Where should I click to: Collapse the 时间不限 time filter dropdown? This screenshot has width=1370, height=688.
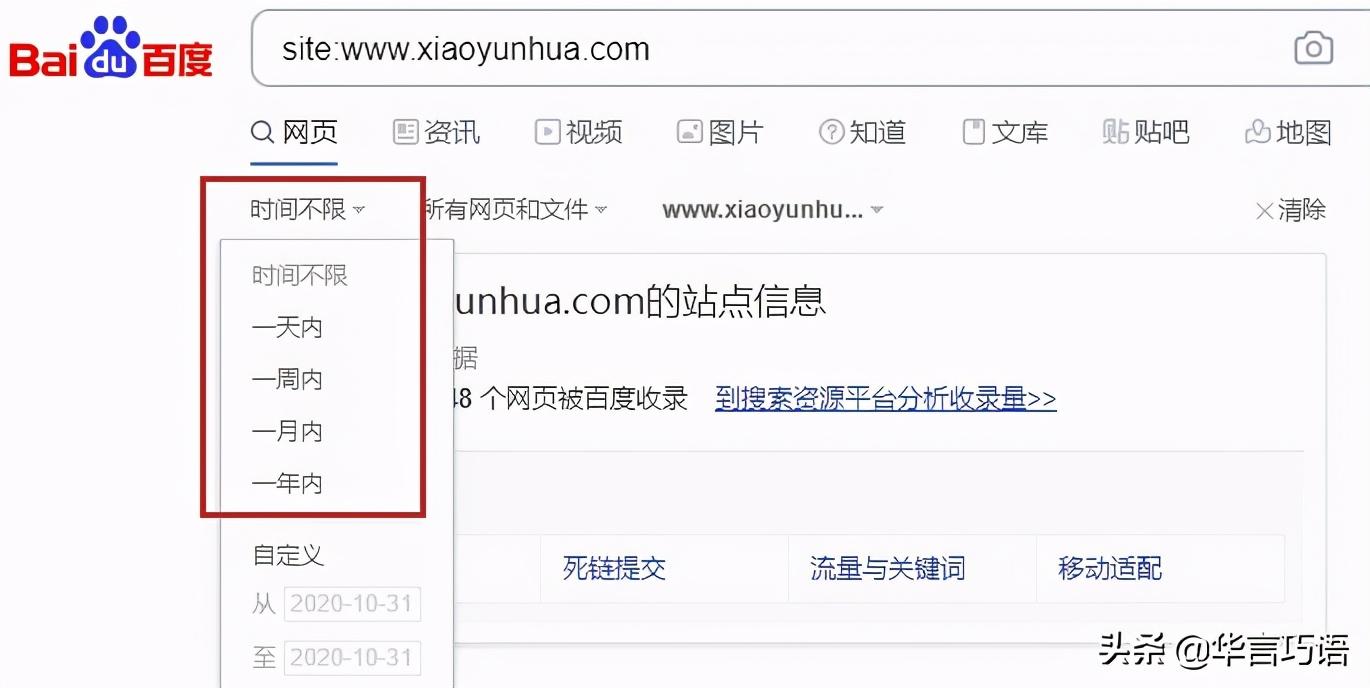click(x=308, y=210)
